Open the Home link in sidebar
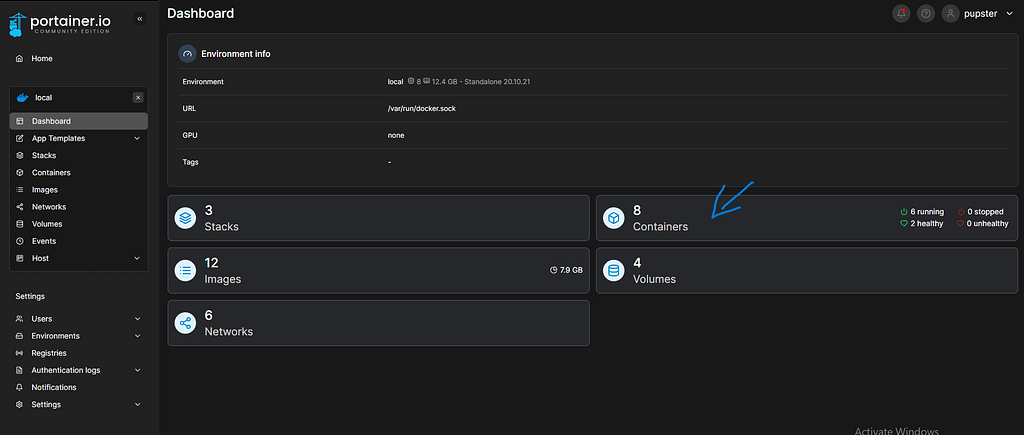This screenshot has height=435, width=1024. click(41, 59)
